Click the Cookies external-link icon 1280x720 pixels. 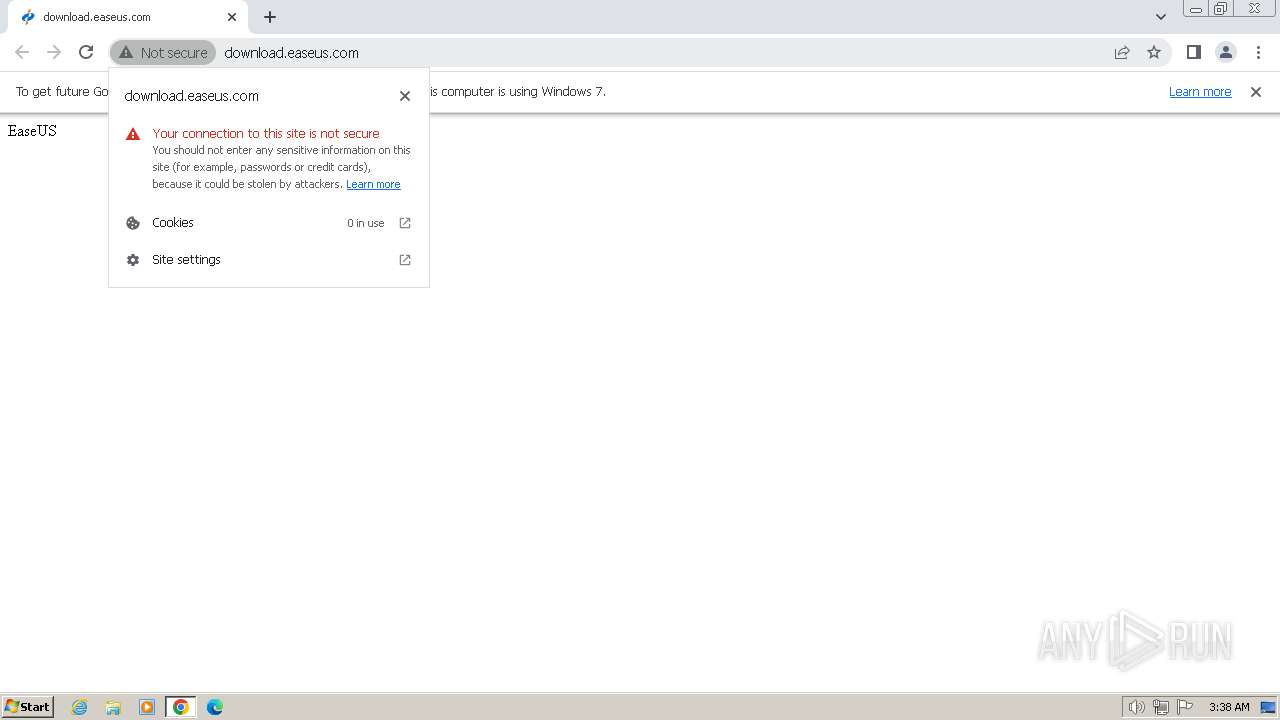[405, 223]
